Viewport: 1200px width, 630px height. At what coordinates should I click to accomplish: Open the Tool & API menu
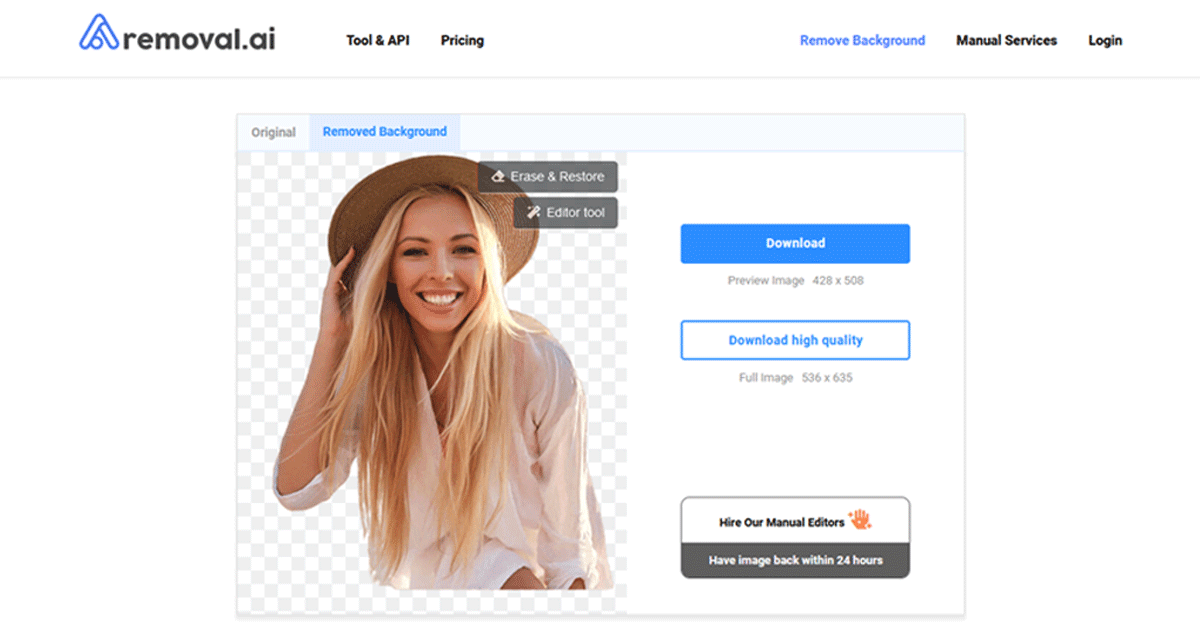tap(378, 41)
